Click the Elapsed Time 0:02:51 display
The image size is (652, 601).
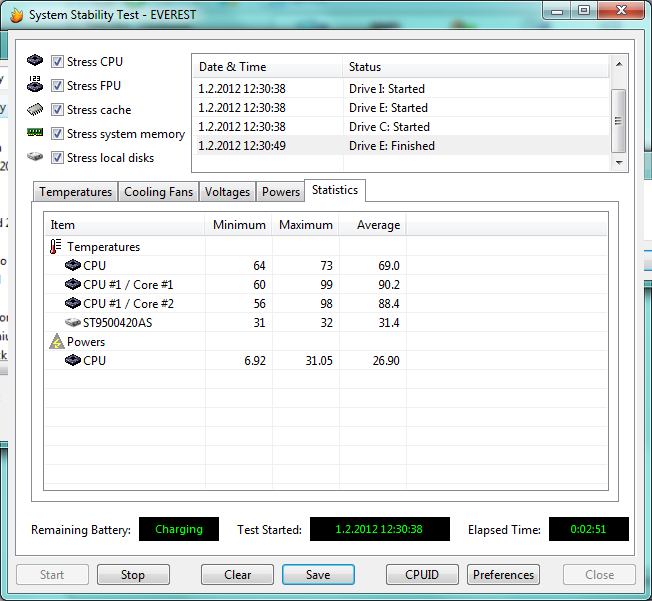pos(589,529)
